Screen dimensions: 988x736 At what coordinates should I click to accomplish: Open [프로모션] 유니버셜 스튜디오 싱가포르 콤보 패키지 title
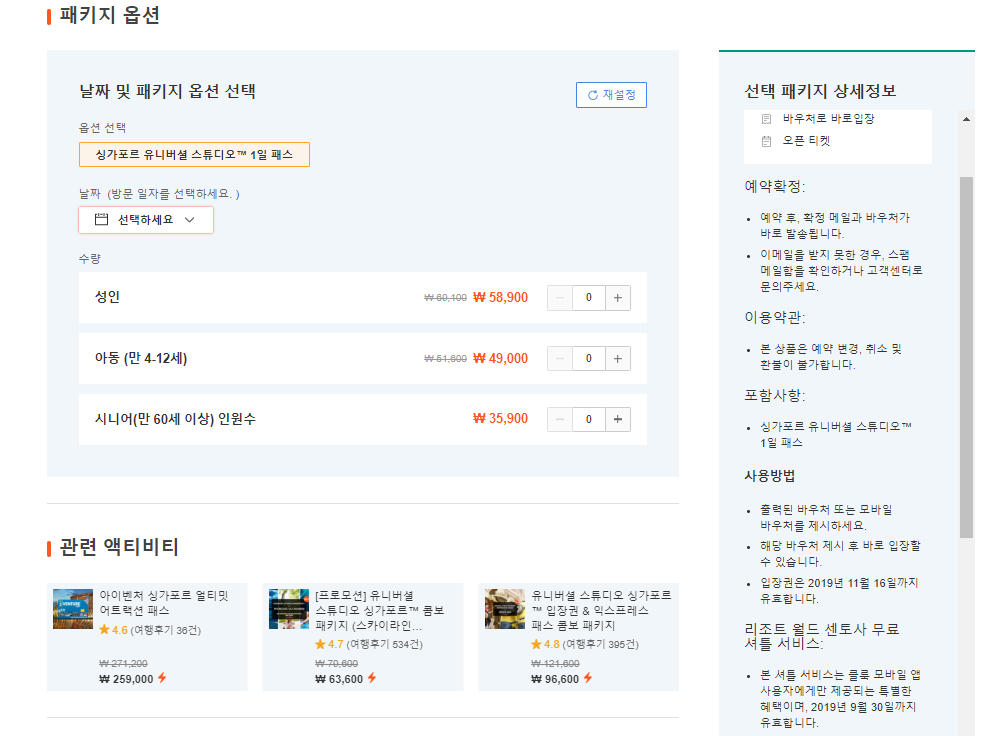pyautogui.click(x=380, y=610)
